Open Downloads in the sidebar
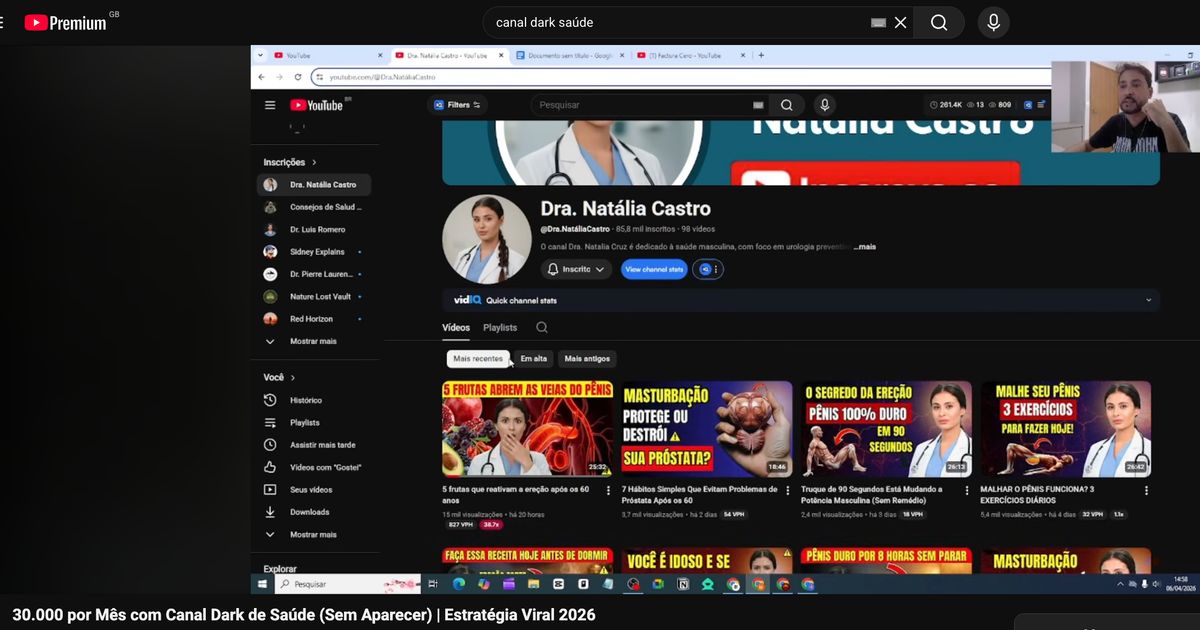This screenshot has width=1200, height=630. (310, 512)
